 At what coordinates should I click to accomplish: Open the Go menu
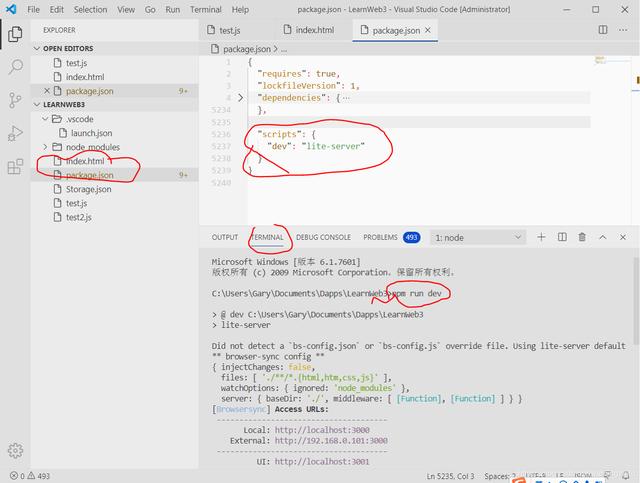[150, 9]
